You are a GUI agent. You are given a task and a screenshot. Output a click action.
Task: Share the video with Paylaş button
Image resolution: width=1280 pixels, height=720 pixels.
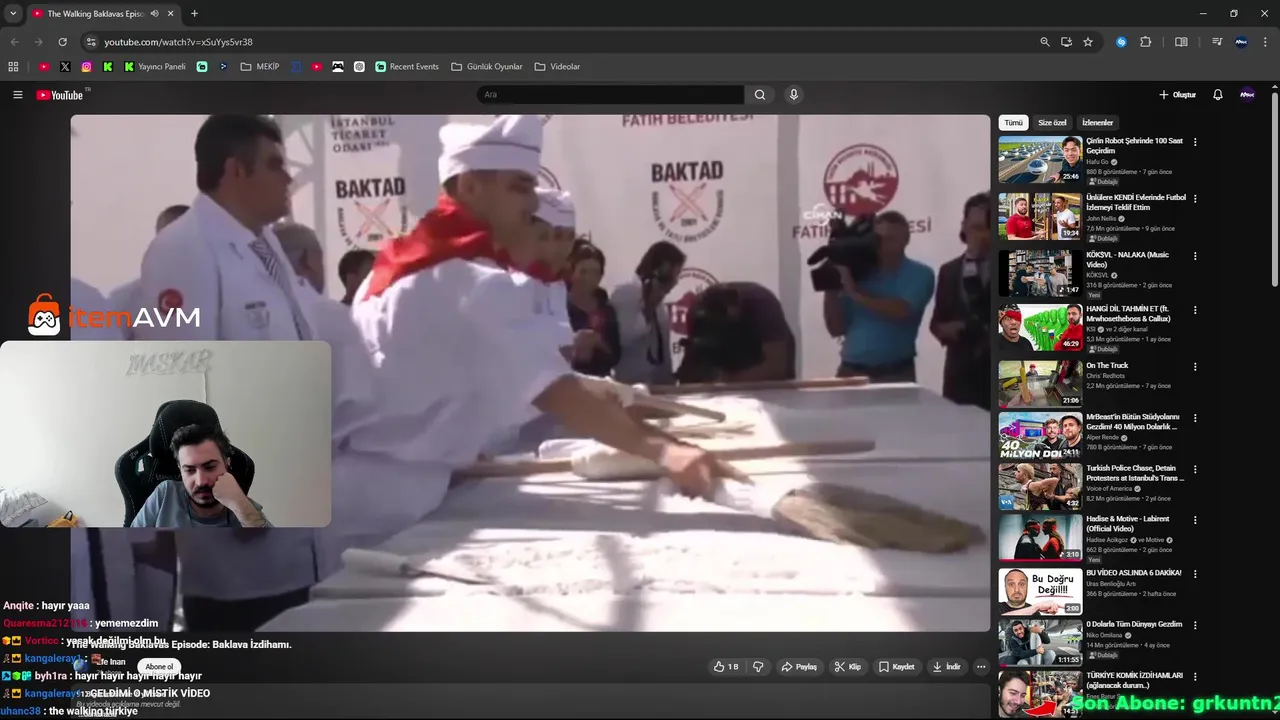(x=799, y=667)
